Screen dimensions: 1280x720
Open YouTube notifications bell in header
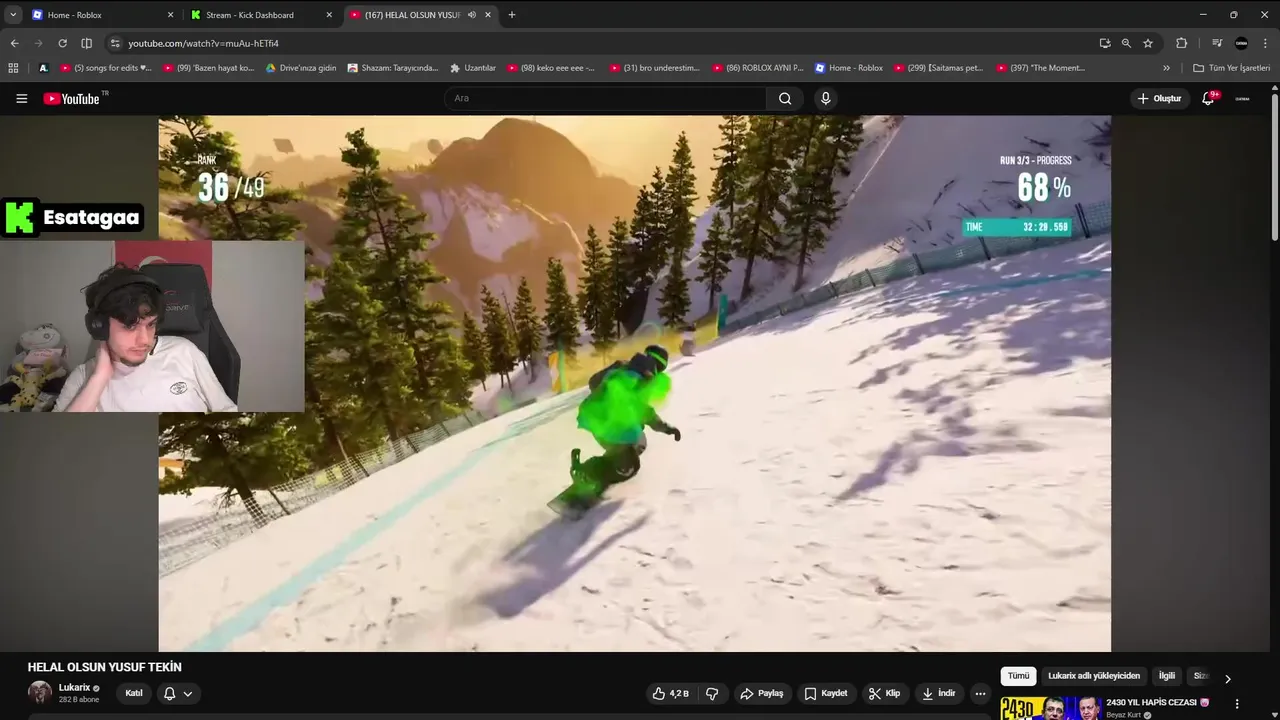1208,98
